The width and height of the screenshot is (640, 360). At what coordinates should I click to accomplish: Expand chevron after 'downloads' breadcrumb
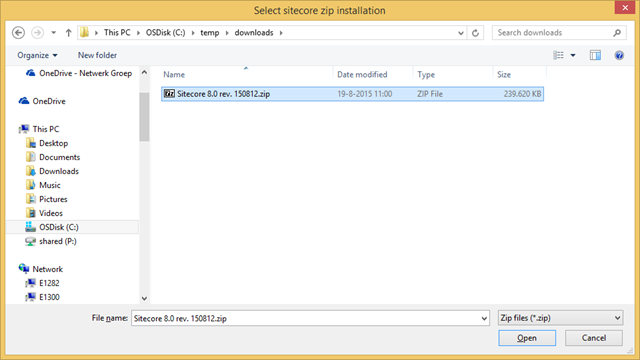[281, 33]
